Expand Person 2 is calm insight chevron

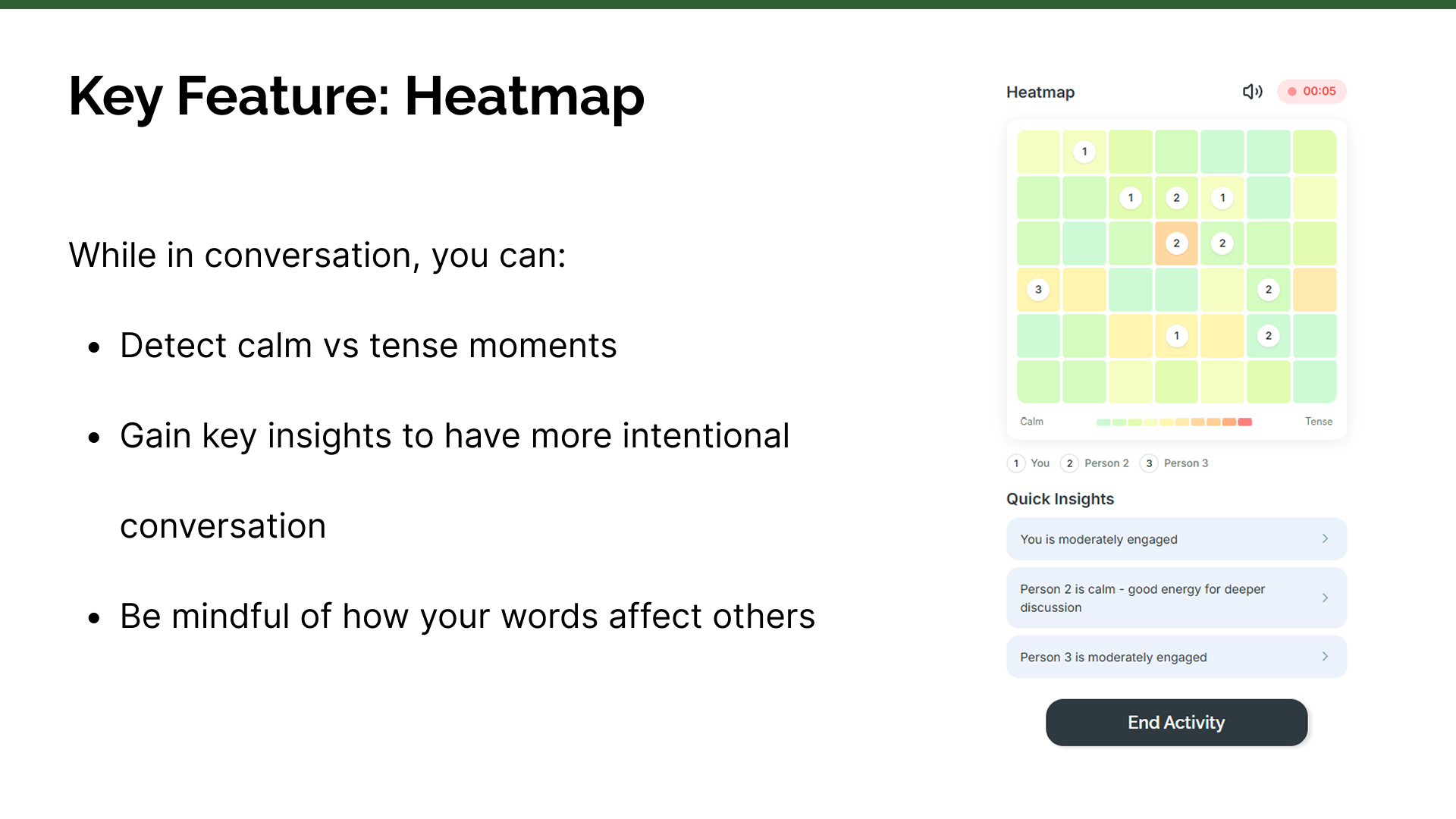[1325, 598]
